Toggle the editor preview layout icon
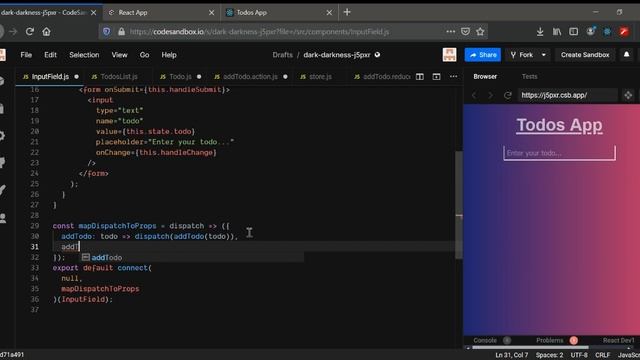This screenshot has width=640, height=360. 436,77
